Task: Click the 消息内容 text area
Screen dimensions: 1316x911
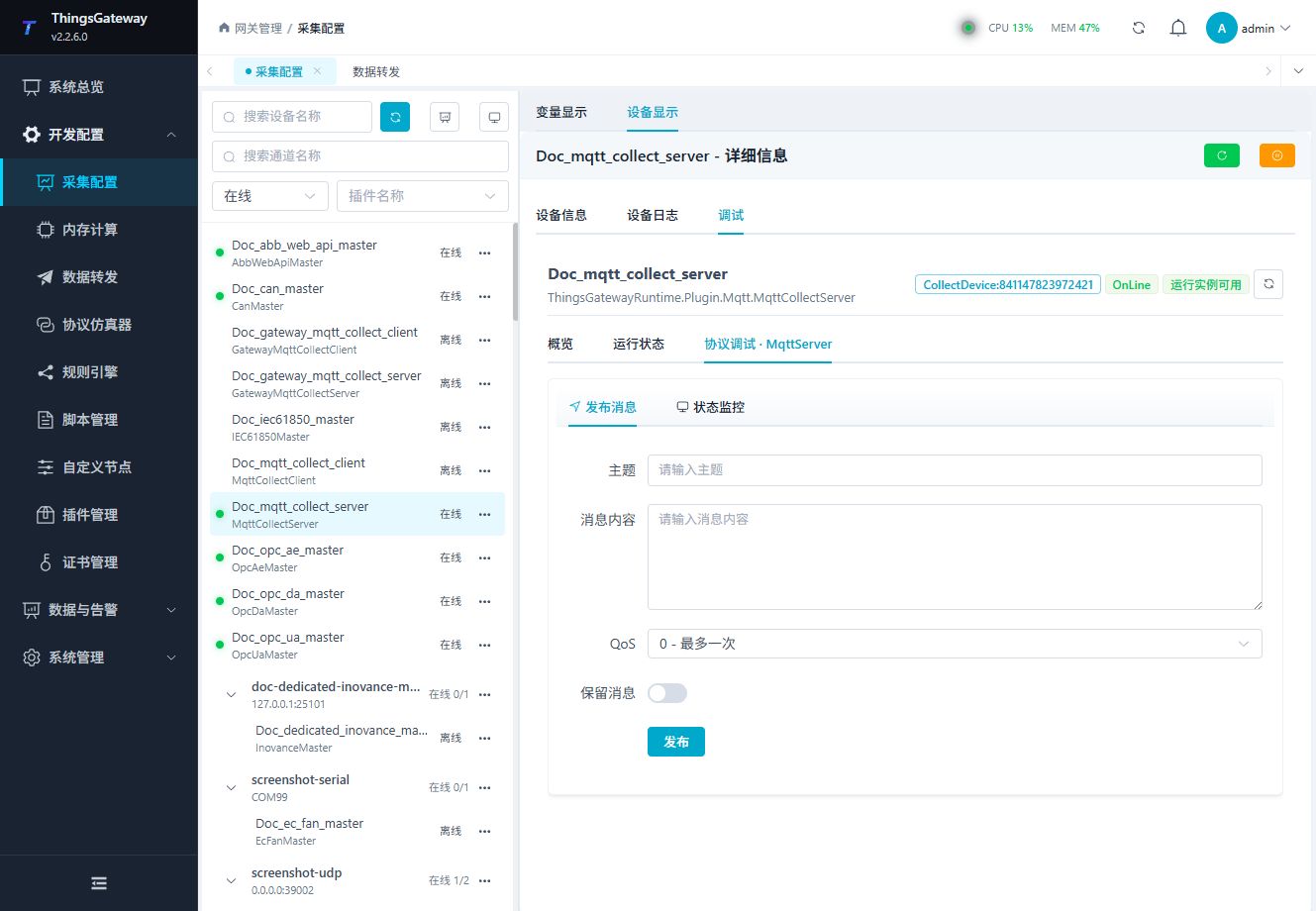Action: click(x=955, y=557)
